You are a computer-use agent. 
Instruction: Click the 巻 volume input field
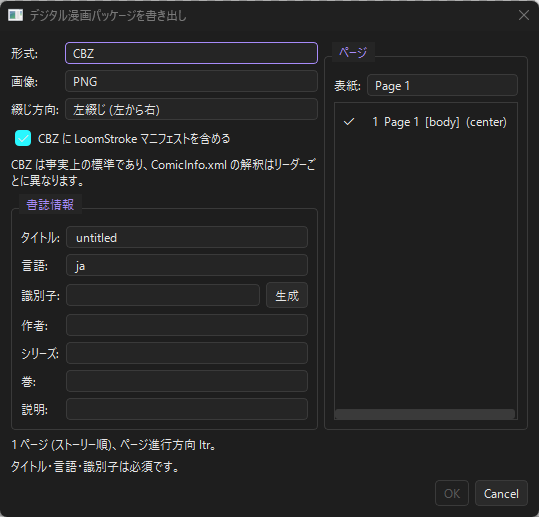coord(187,381)
